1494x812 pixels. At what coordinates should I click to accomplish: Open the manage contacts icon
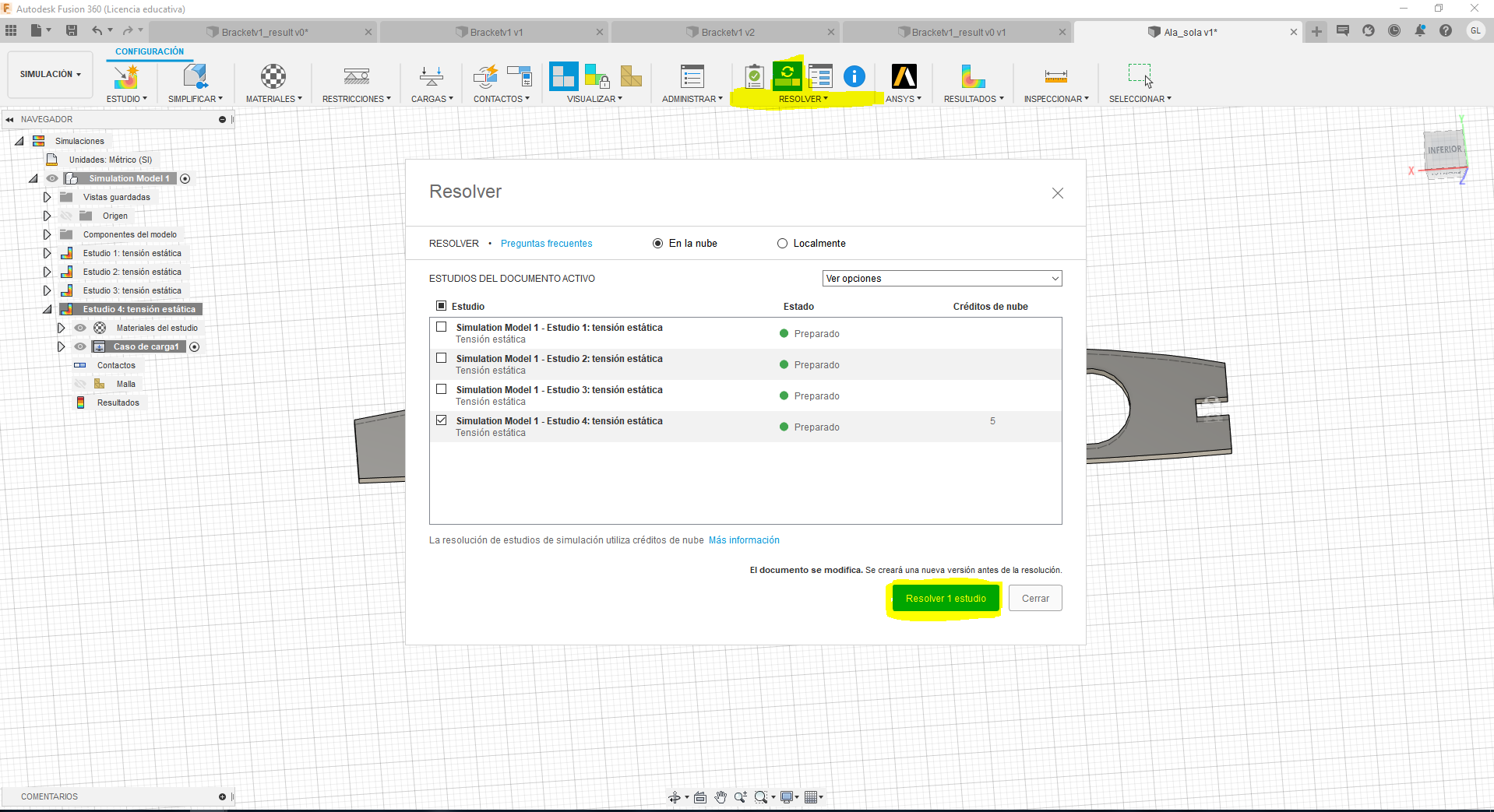(519, 76)
